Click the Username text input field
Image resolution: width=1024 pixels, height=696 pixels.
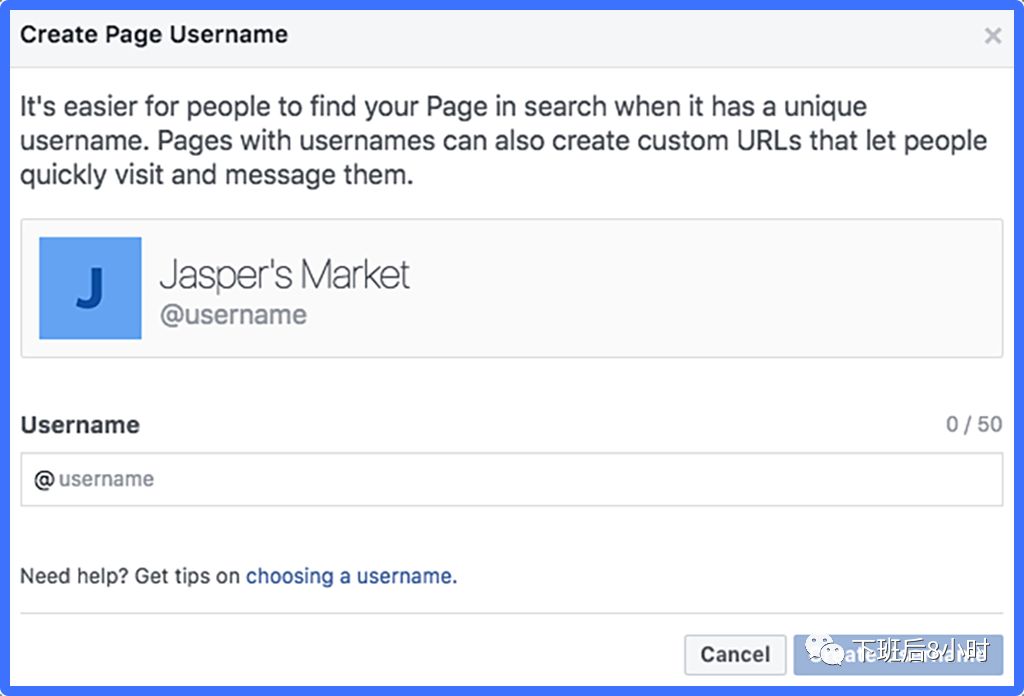point(511,479)
